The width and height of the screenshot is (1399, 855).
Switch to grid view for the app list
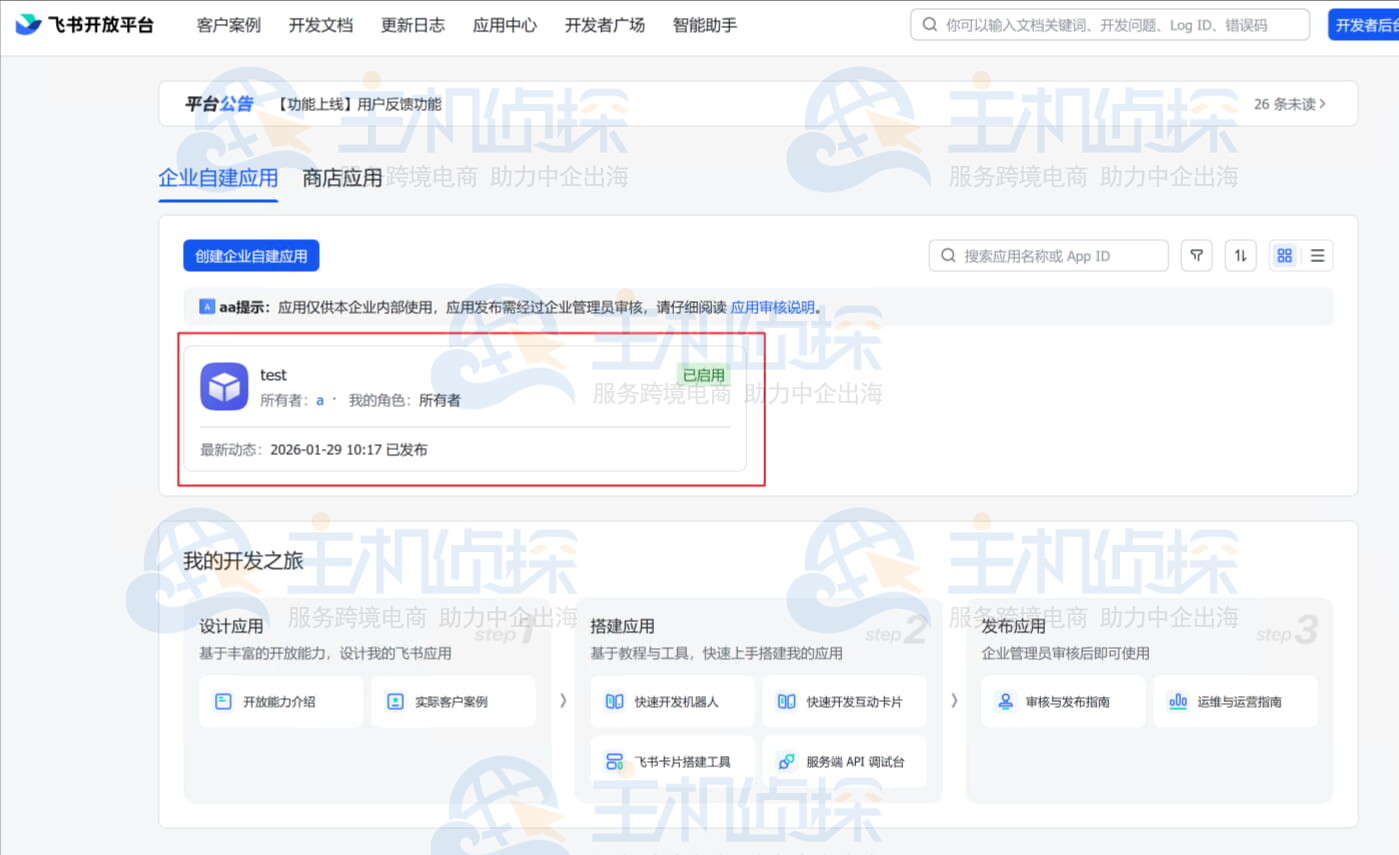(1284, 255)
